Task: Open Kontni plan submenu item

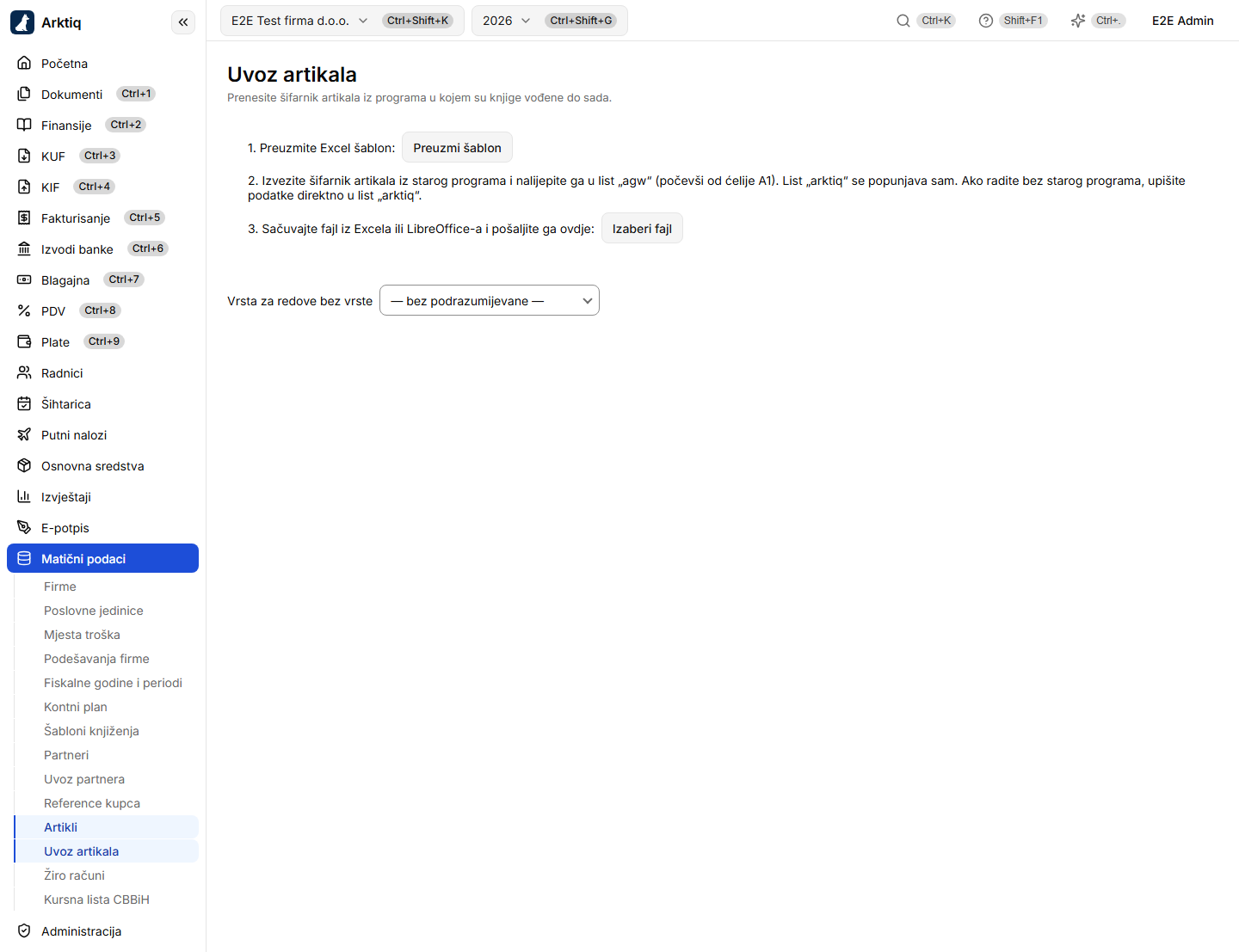Action: [107, 707]
